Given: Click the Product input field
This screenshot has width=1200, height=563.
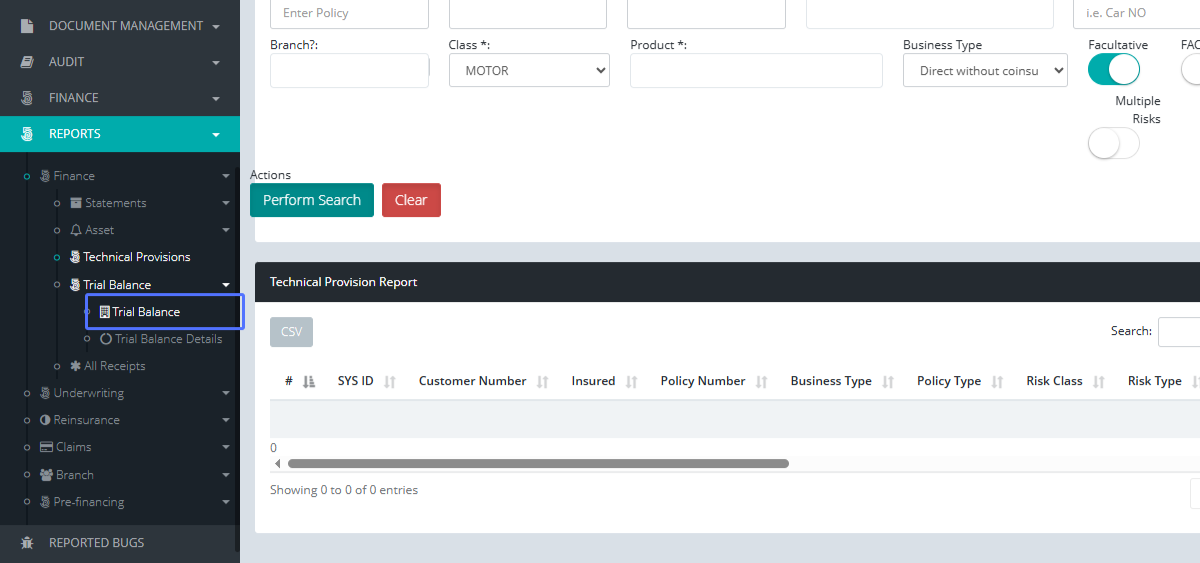Looking at the screenshot, I should (756, 71).
